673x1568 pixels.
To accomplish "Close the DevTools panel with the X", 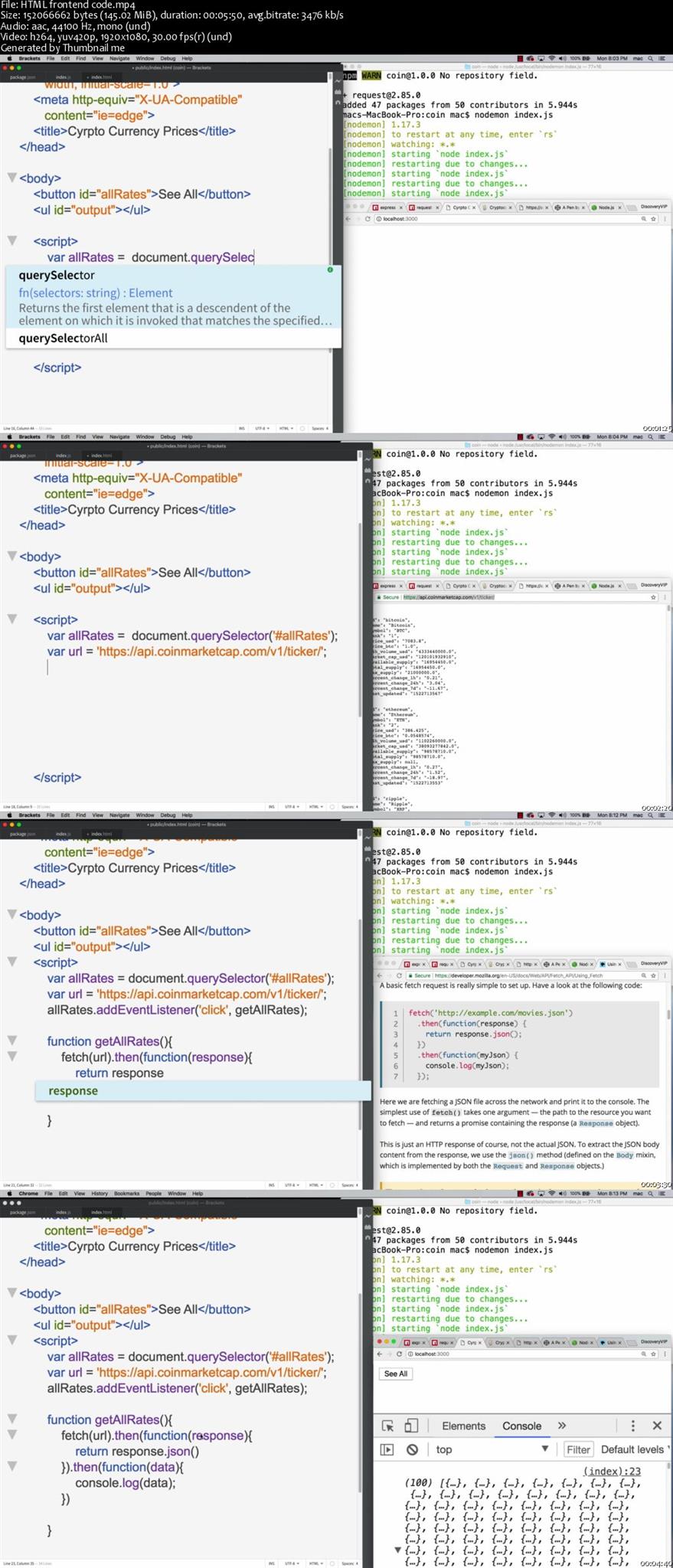I will click(657, 1426).
